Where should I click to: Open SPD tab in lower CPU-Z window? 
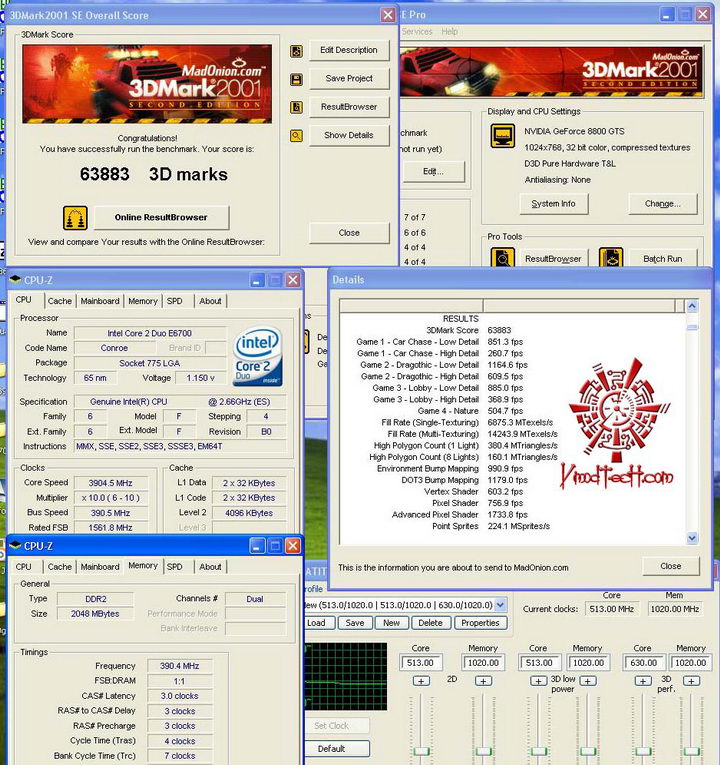coord(175,567)
